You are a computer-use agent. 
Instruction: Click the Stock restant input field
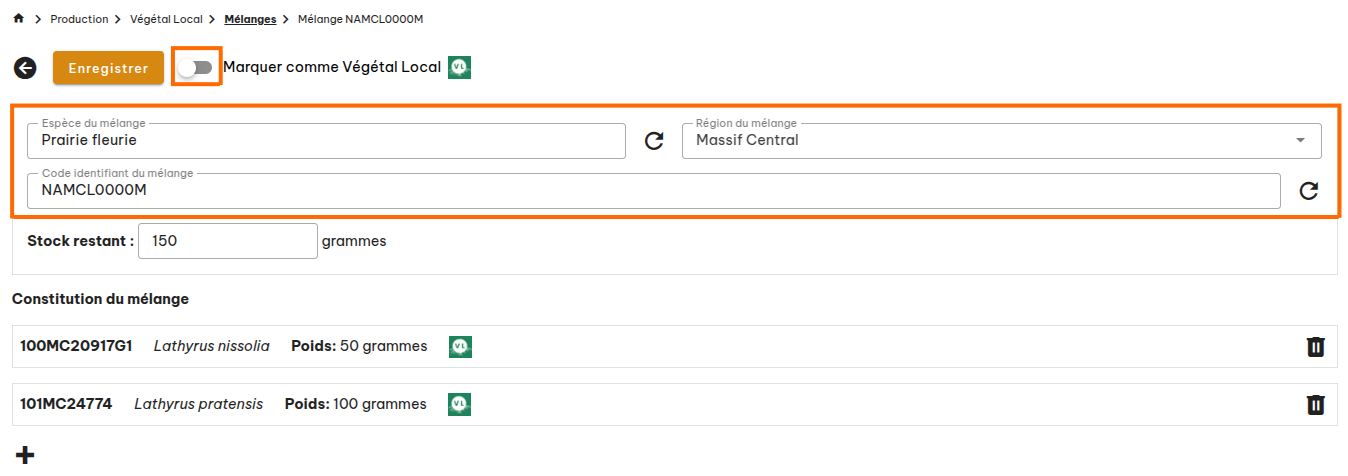click(227, 241)
